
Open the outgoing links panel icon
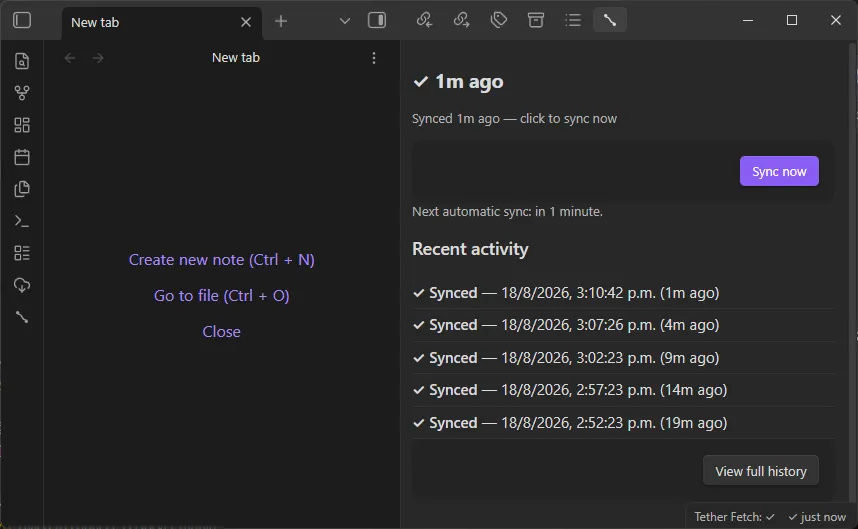461,20
